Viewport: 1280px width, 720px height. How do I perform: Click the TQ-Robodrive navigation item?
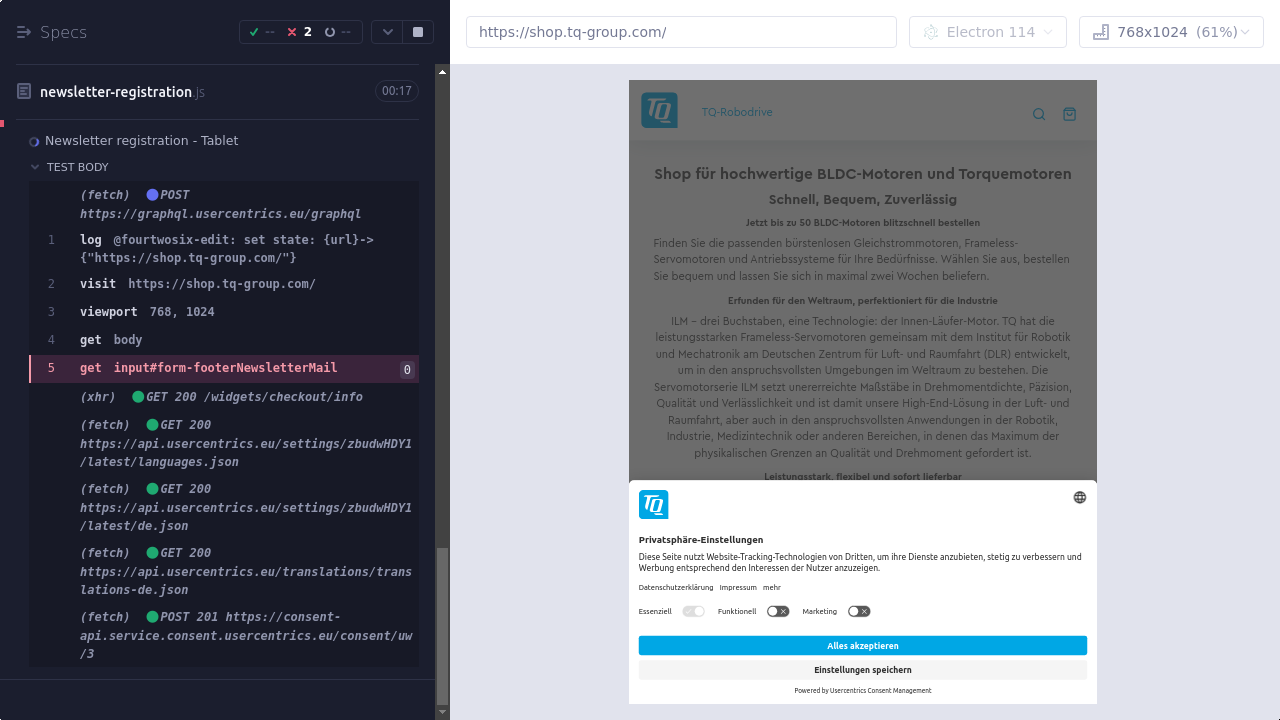[x=736, y=112]
